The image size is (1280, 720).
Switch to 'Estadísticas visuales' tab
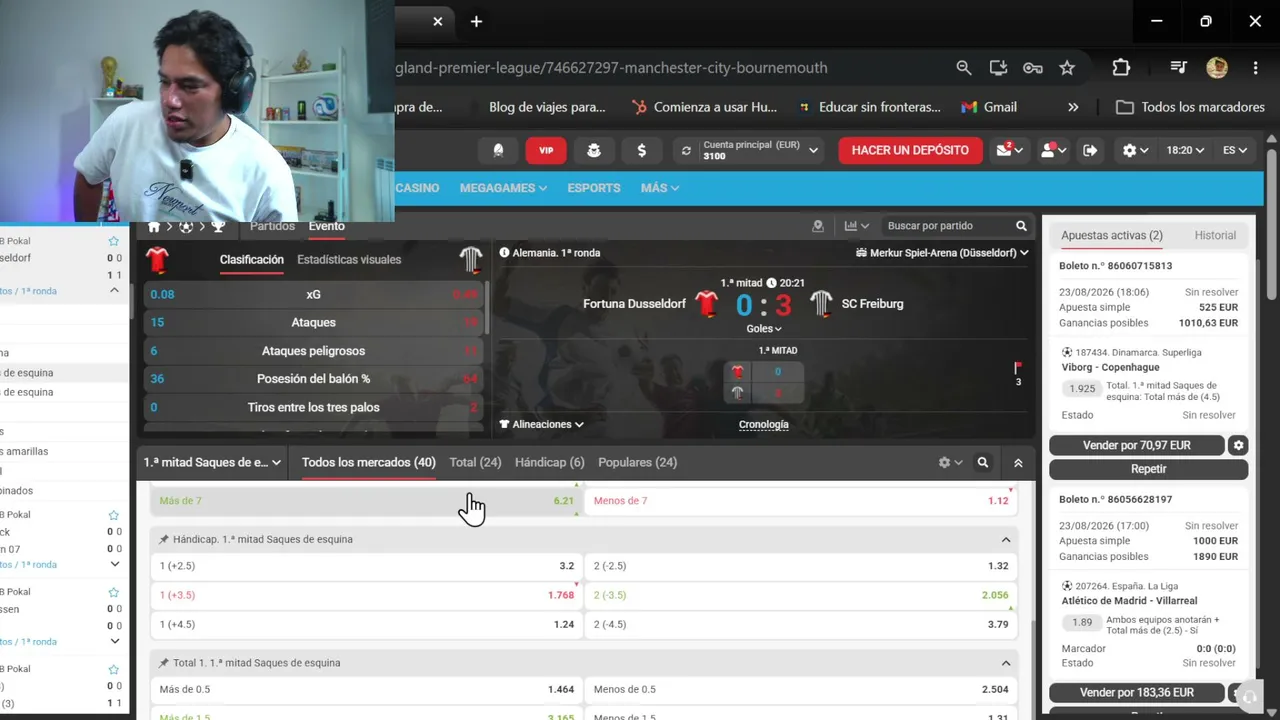pyautogui.click(x=349, y=259)
